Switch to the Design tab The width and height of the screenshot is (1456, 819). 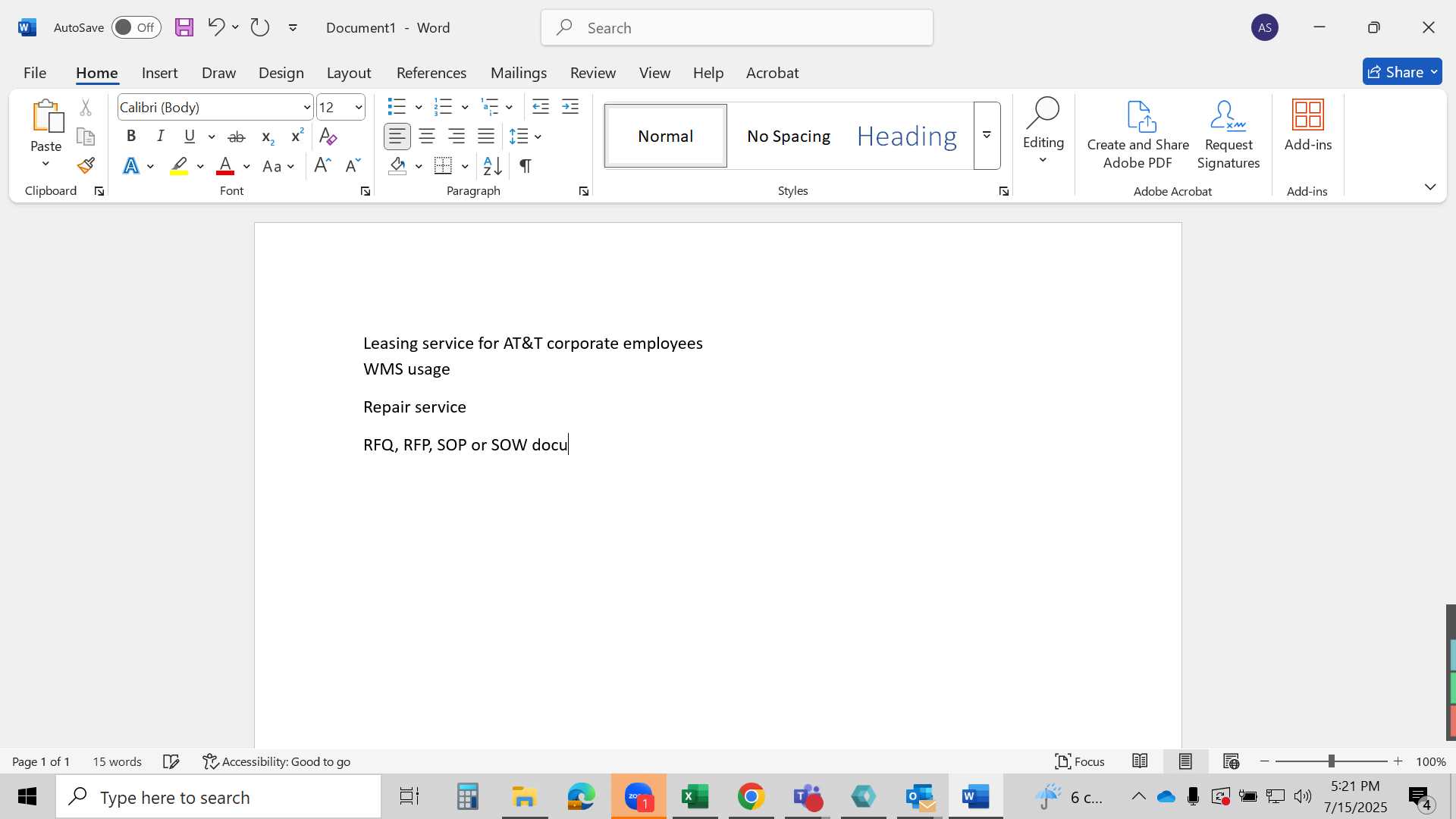[281, 73]
